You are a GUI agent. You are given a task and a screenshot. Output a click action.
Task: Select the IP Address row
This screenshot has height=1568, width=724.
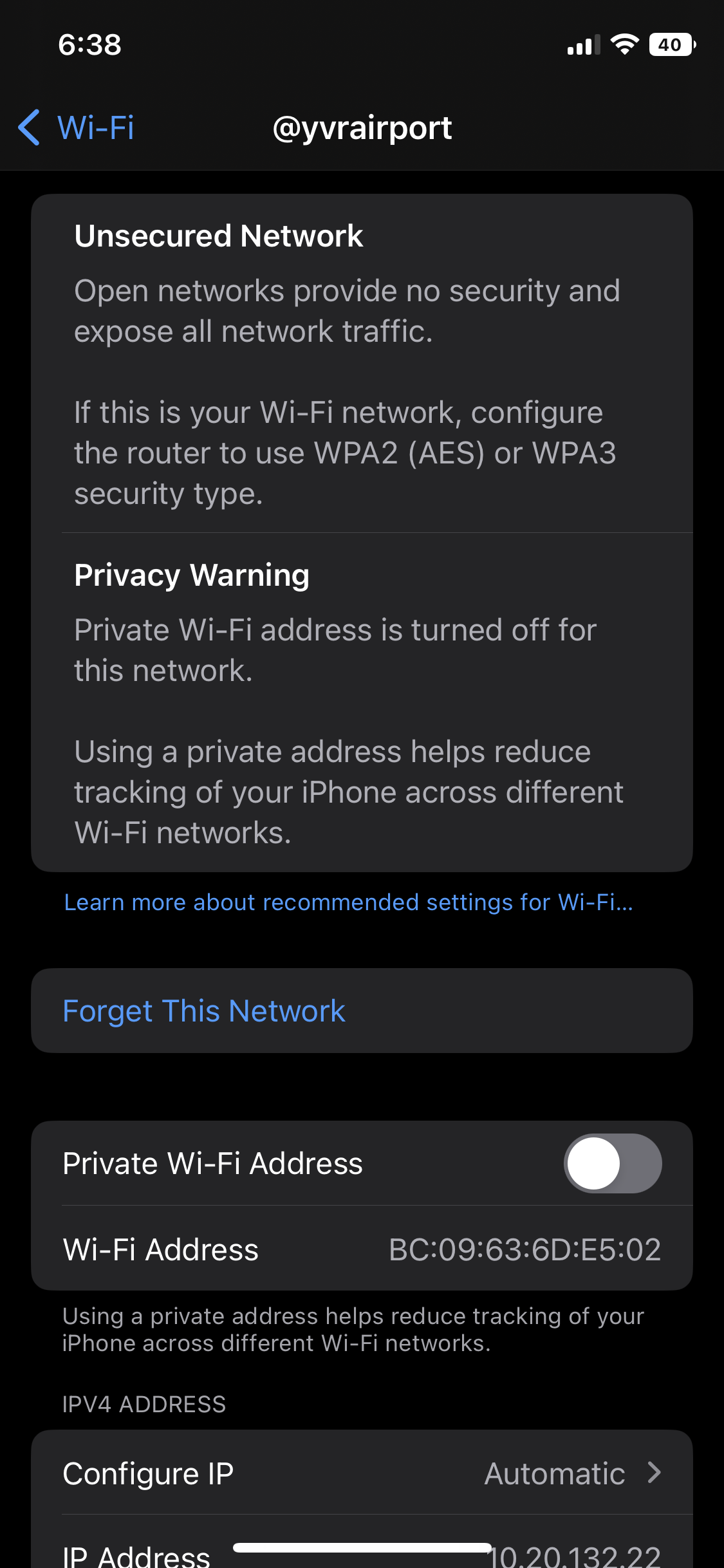coord(362,1542)
